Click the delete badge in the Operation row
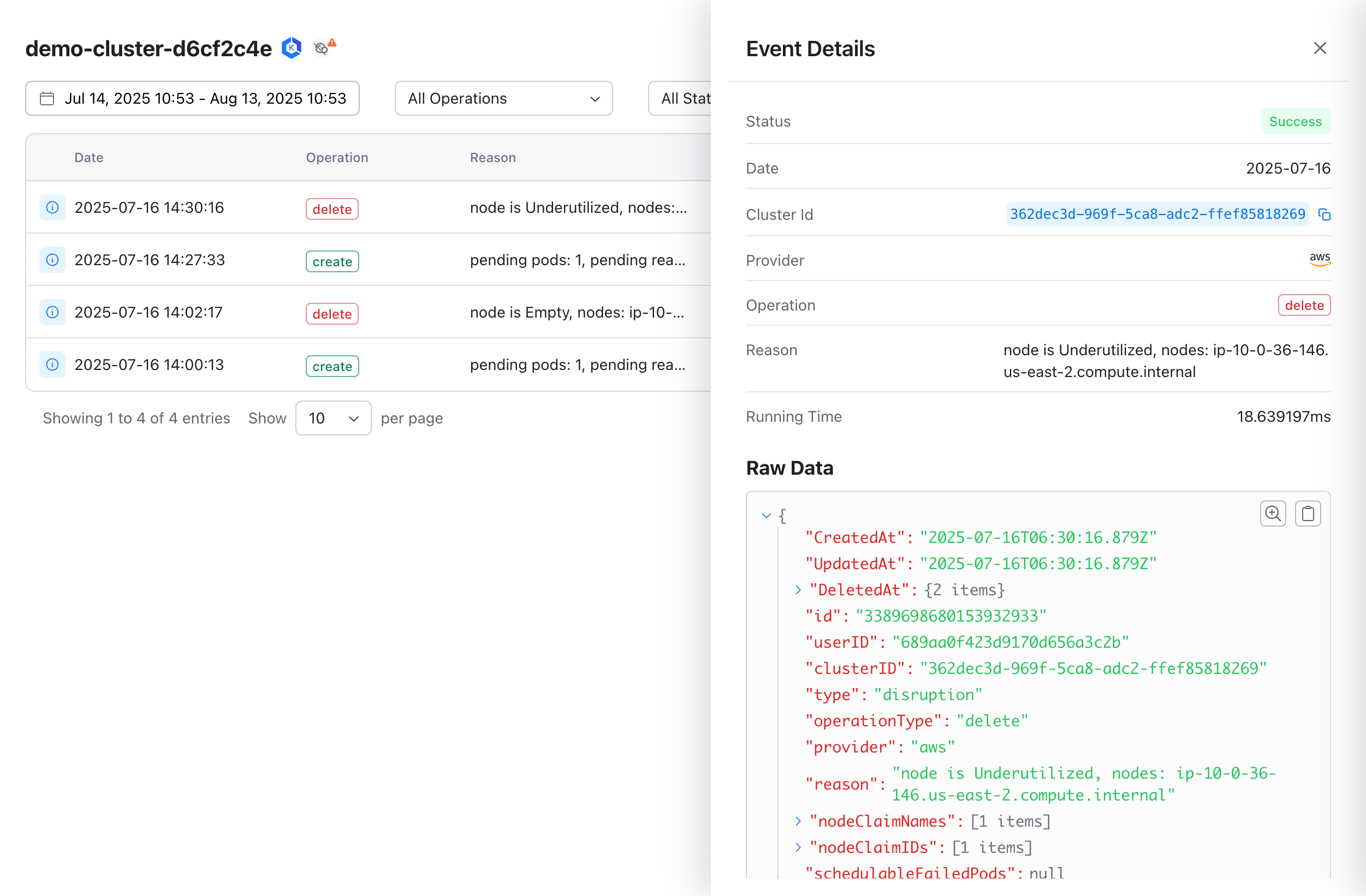Image resolution: width=1366 pixels, height=896 pixels. click(x=1303, y=305)
